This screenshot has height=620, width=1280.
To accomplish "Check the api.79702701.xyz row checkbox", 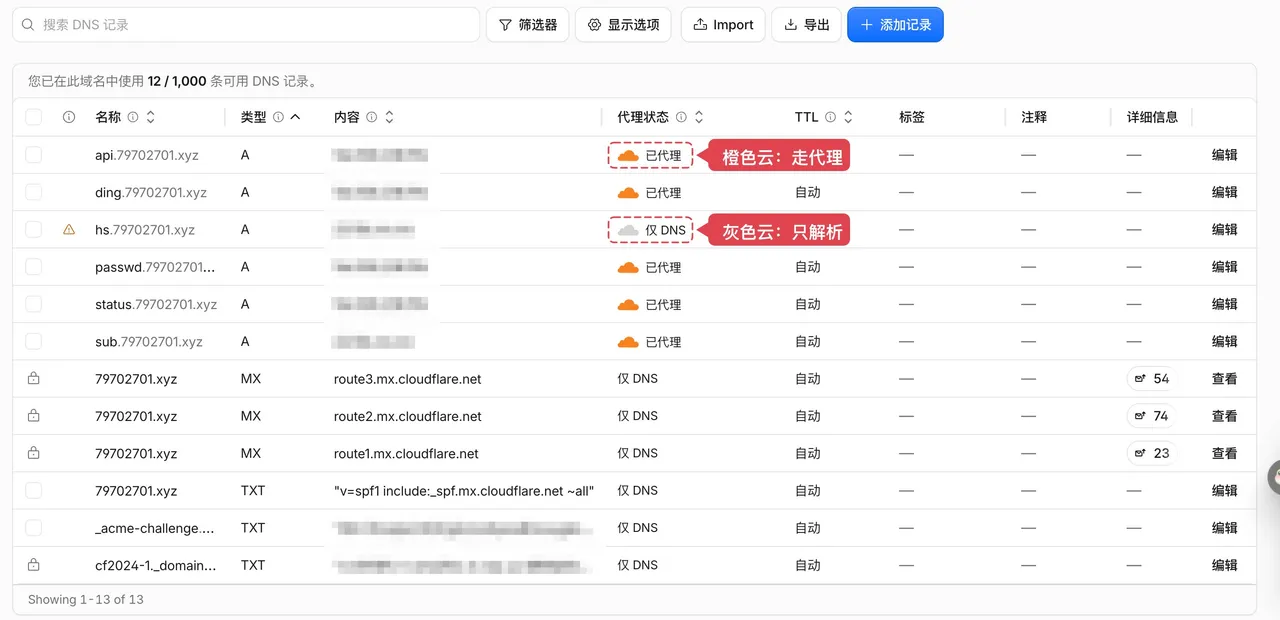I will [34, 155].
